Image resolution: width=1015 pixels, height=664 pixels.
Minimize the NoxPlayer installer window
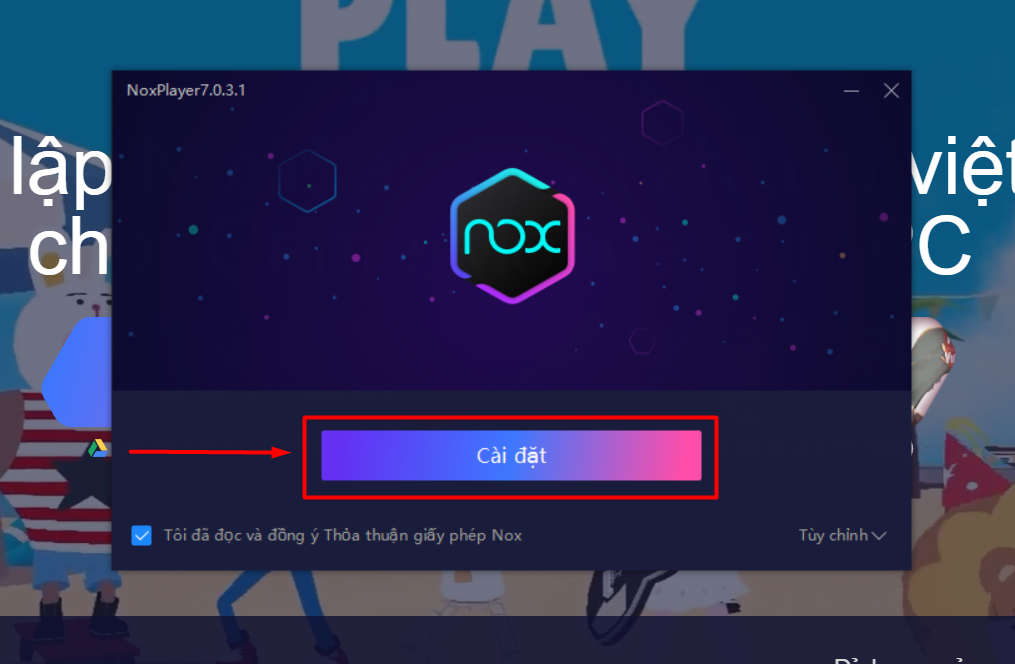[851, 91]
